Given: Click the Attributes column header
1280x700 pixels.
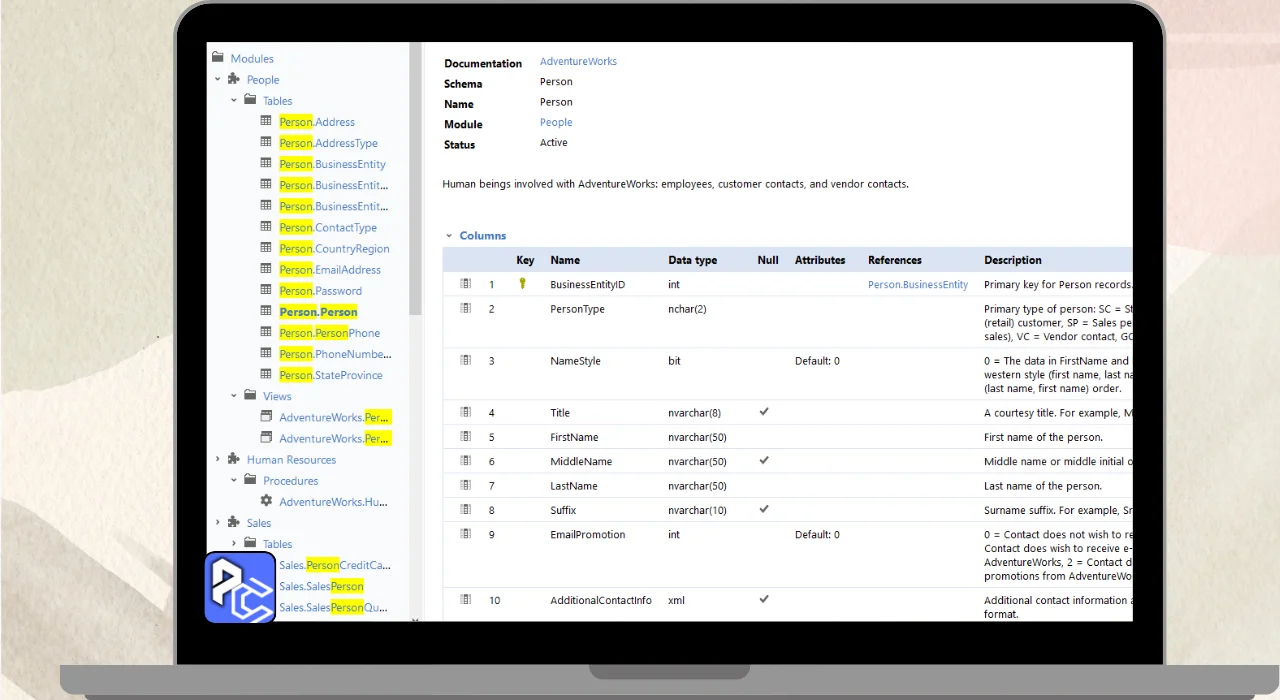Looking at the screenshot, I should [x=820, y=260].
